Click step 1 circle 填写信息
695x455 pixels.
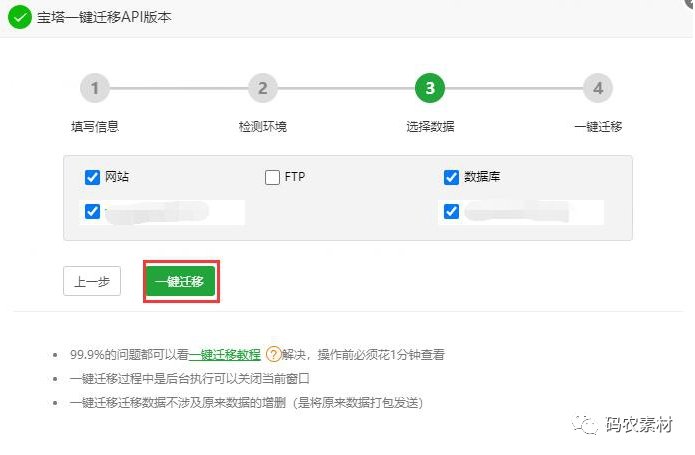94,88
